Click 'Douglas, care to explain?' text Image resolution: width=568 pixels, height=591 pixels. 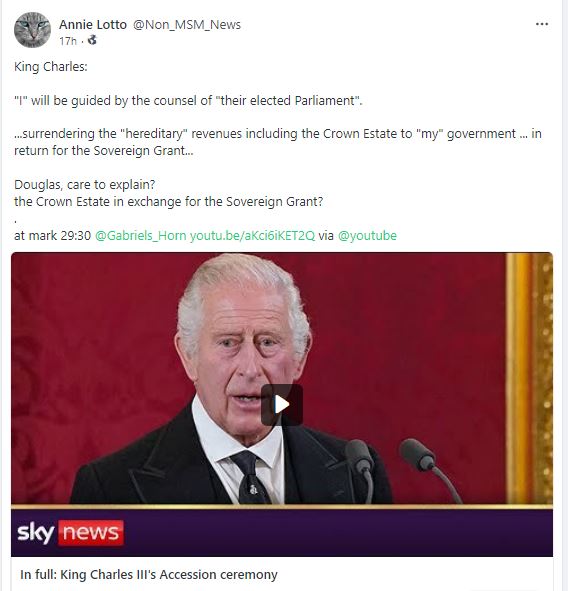pos(84,185)
